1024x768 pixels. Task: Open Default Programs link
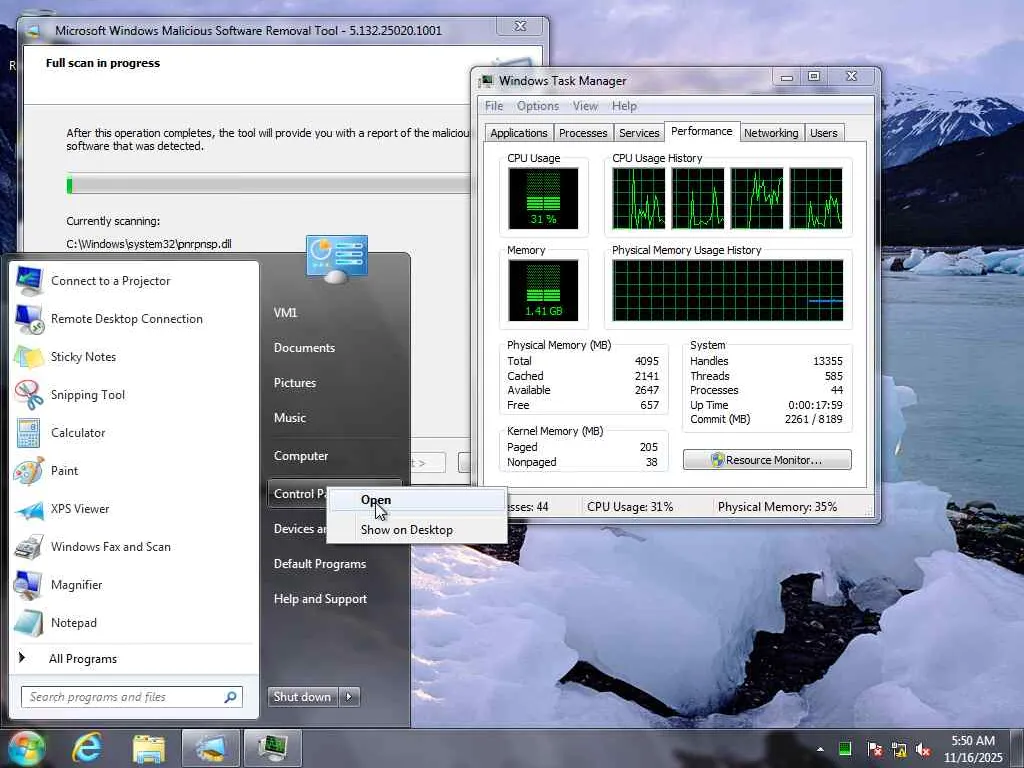tap(319, 564)
